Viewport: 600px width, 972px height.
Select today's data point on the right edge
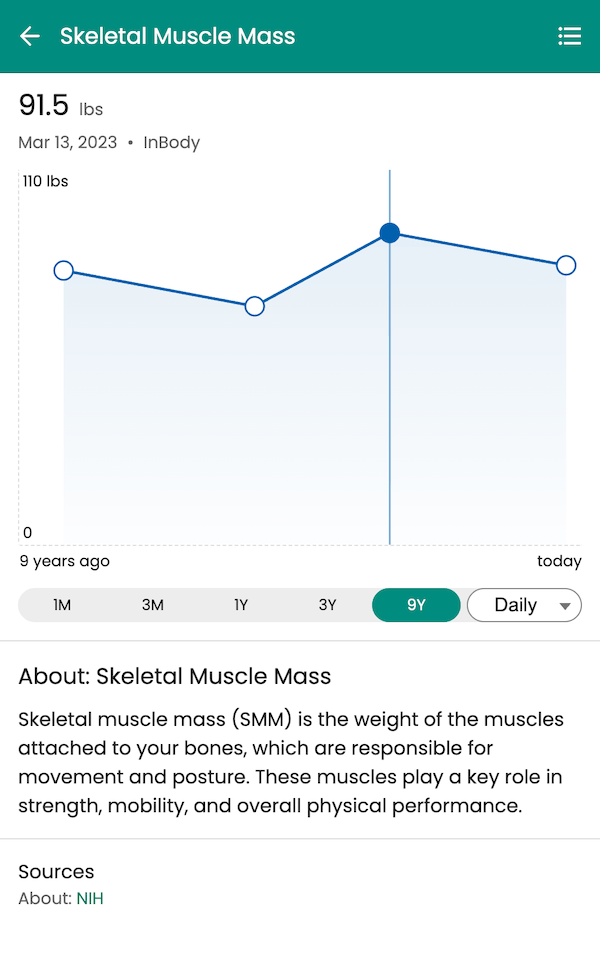(566, 265)
